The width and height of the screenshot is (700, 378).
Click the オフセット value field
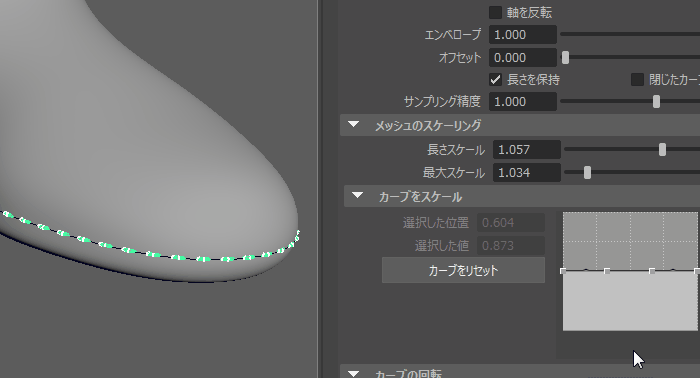pos(523,58)
